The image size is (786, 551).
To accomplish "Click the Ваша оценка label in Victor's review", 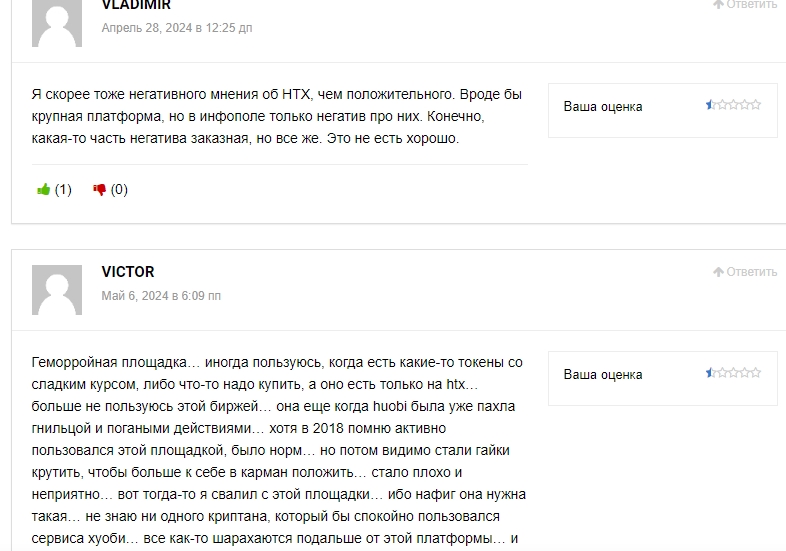I will tap(603, 375).
